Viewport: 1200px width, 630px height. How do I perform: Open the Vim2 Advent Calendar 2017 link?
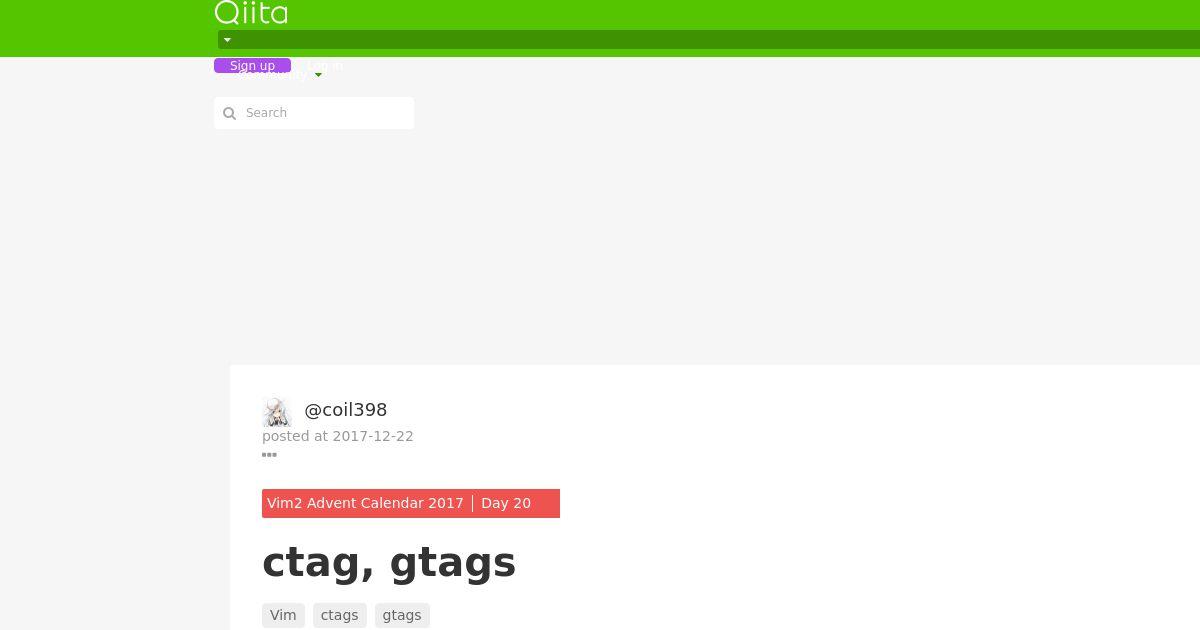click(x=365, y=503)
